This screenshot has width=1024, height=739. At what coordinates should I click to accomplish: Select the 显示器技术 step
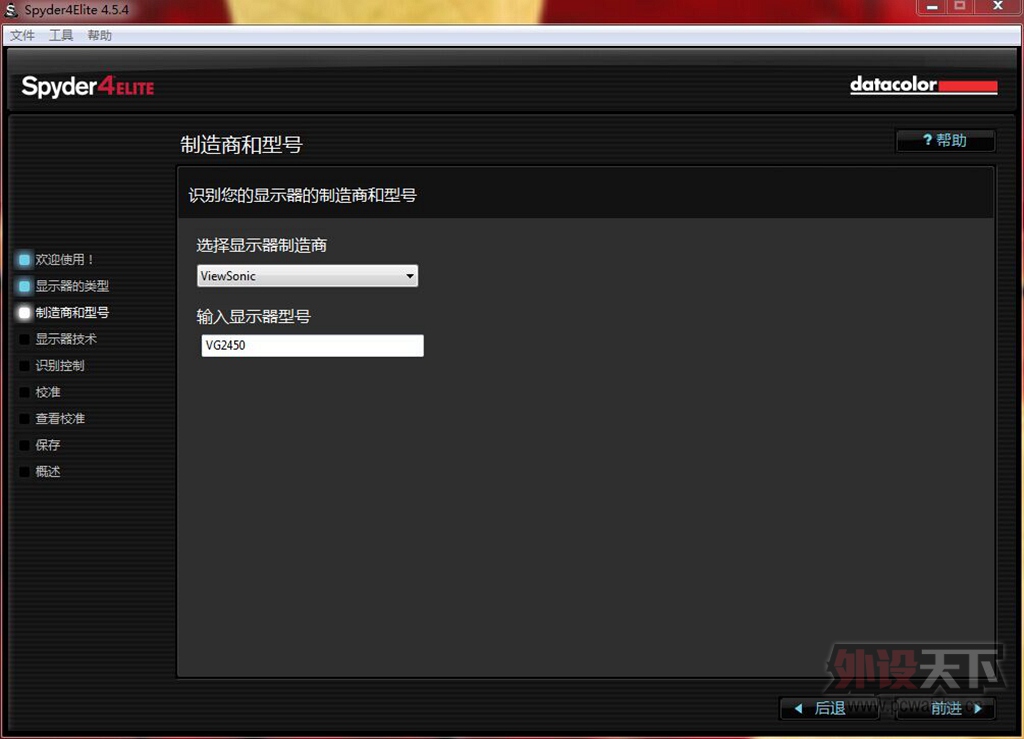[58, 339]
